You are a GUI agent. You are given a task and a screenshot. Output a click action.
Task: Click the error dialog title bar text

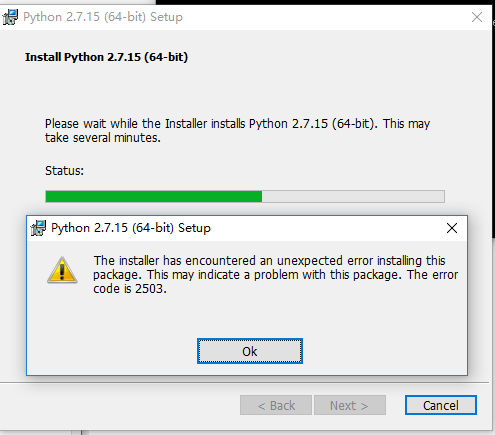tap(131, 228)
